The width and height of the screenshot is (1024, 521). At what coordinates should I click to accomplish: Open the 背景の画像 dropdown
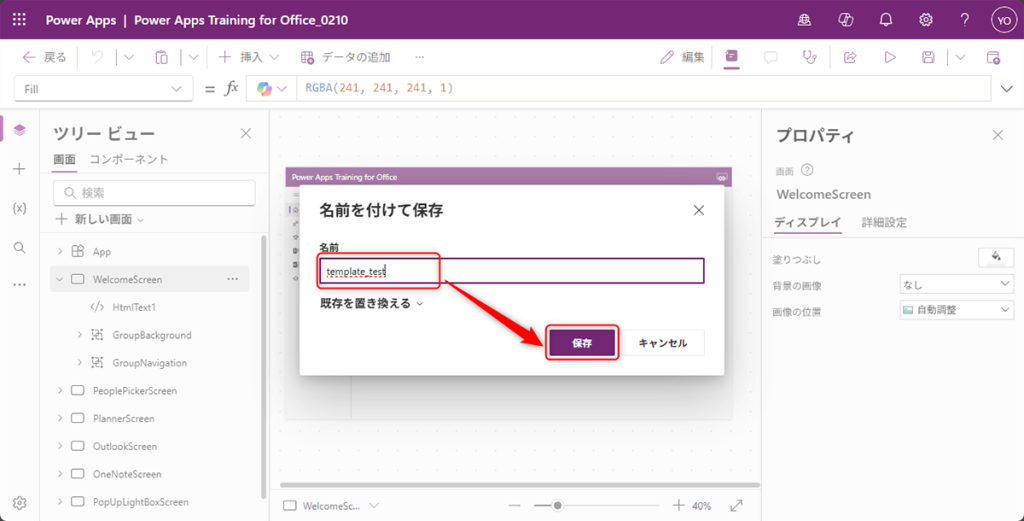tap(957, 284)
